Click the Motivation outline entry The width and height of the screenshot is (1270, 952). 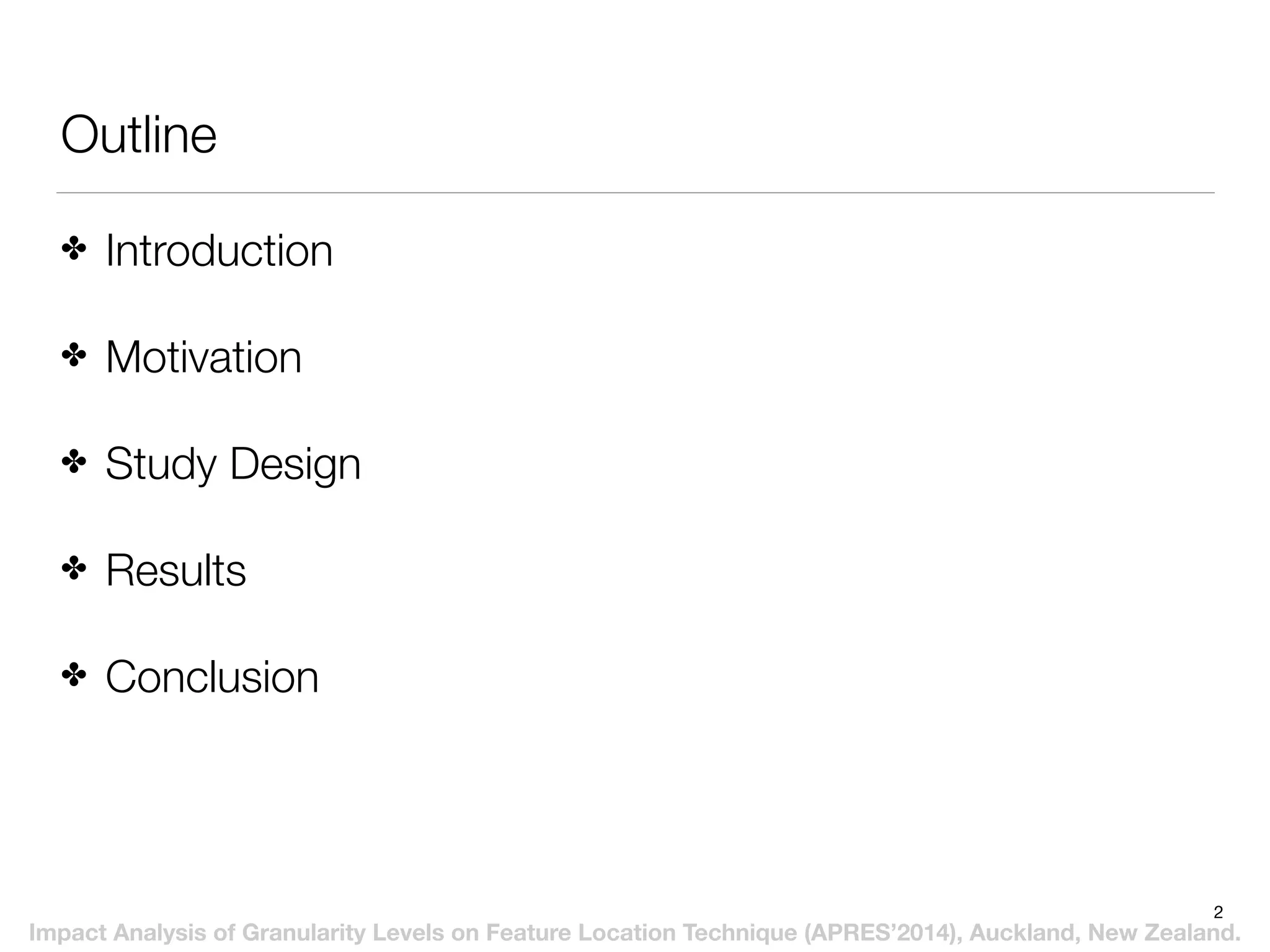[x=203, y=357]
